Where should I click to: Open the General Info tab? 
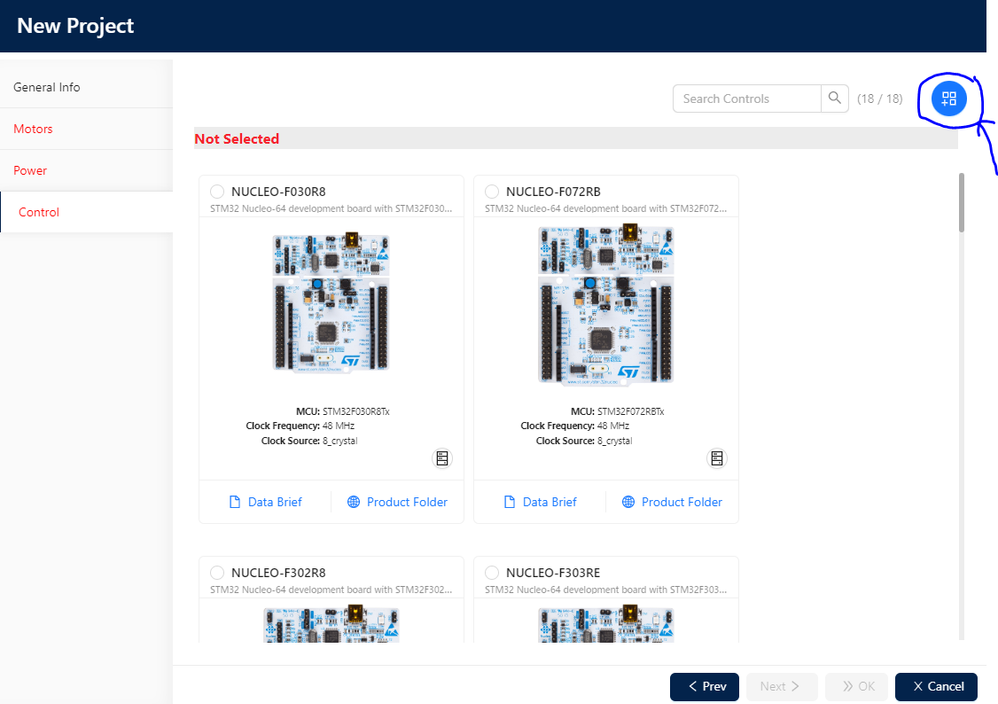click(x=87, y=87)
